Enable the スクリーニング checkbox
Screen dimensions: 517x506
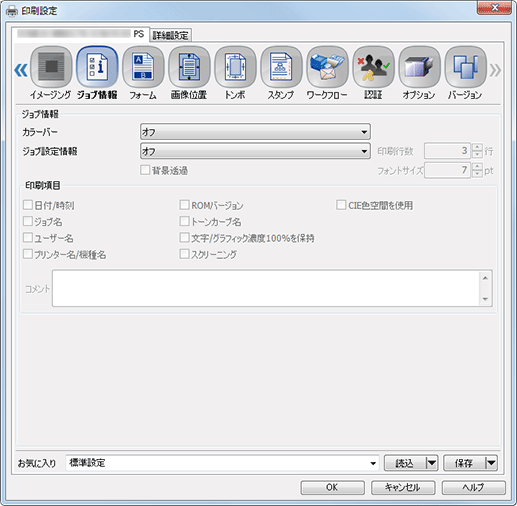pyautogui.click(x=184, y=254)
